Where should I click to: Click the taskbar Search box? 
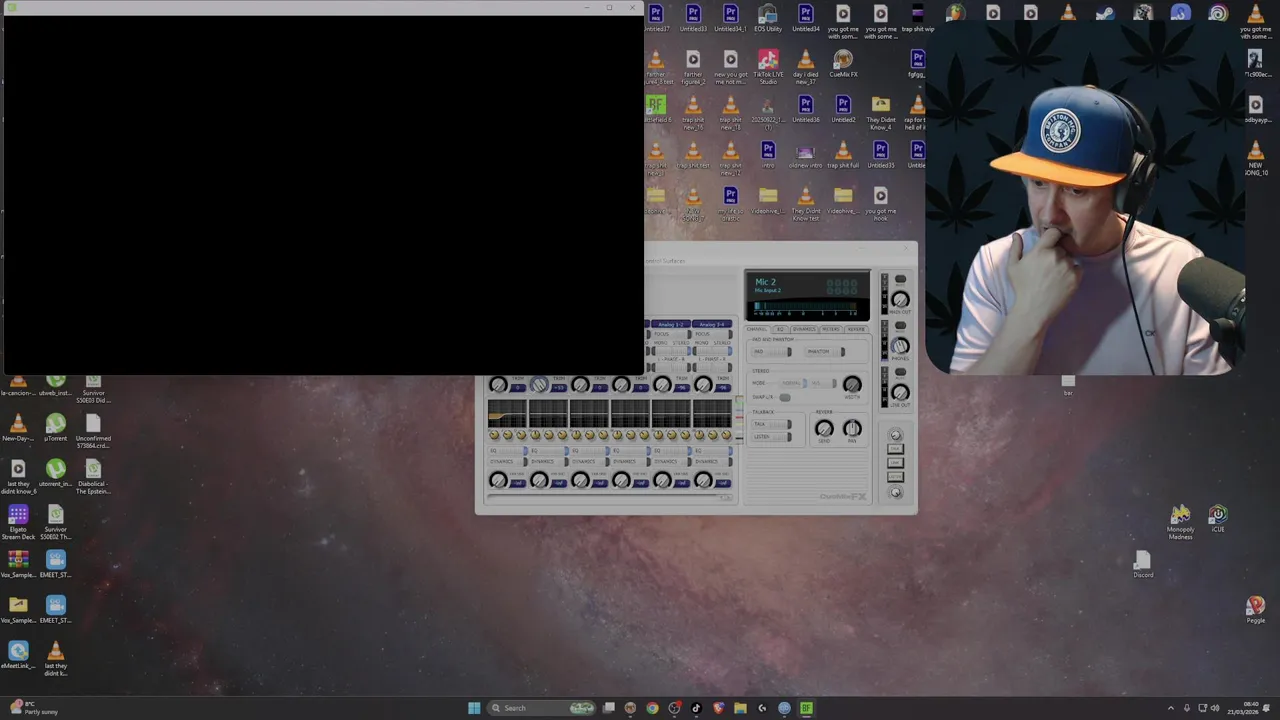pyautogui.click(x=541, y=708)
